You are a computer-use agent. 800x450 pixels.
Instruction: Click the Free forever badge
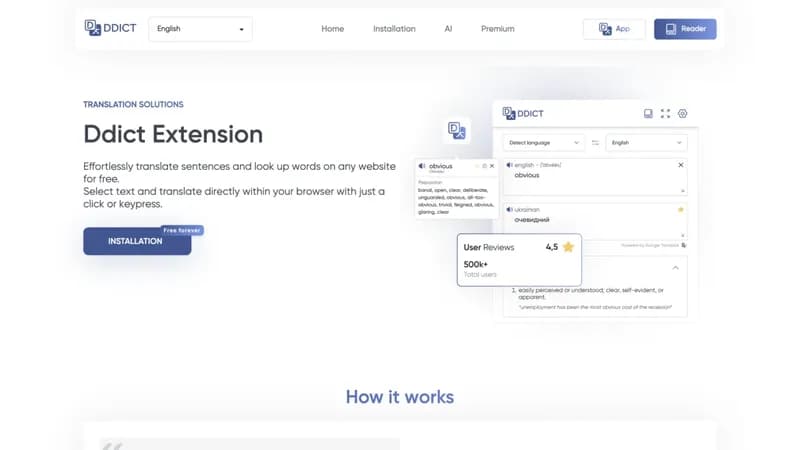(x=182, y=231)
